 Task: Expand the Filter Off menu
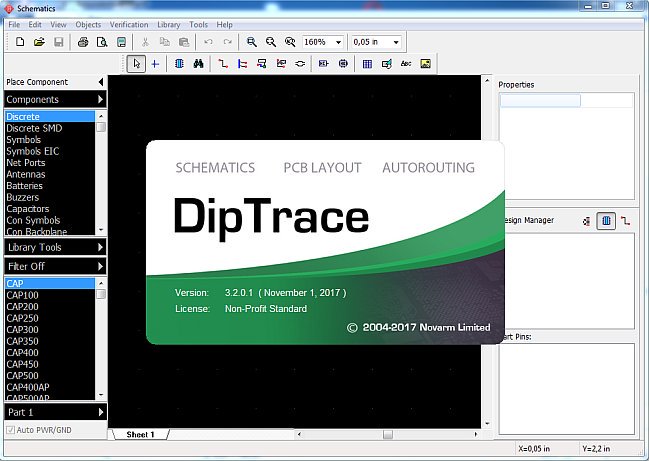click(100, 266)
